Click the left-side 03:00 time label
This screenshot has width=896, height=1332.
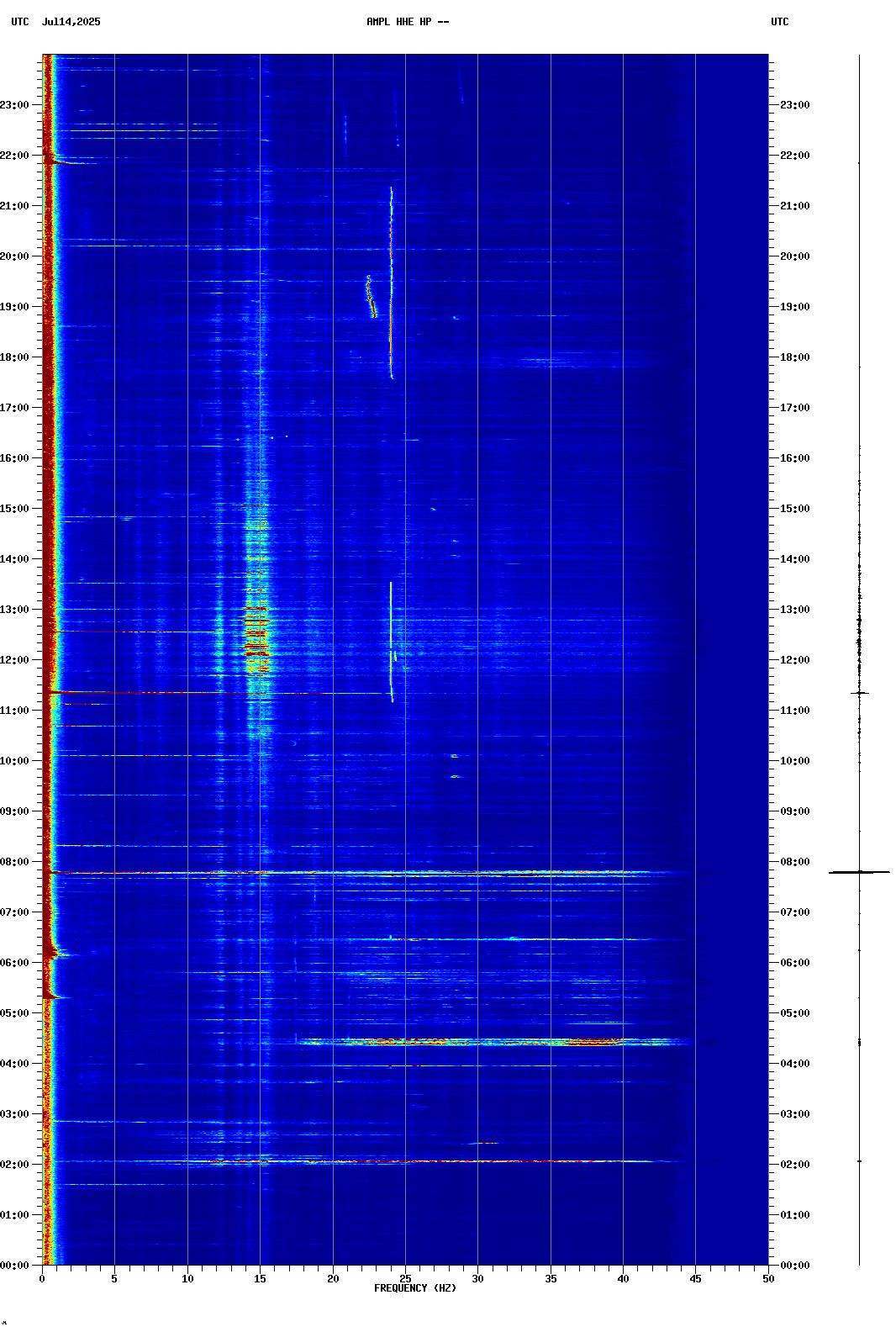[x=14, y=1114]
